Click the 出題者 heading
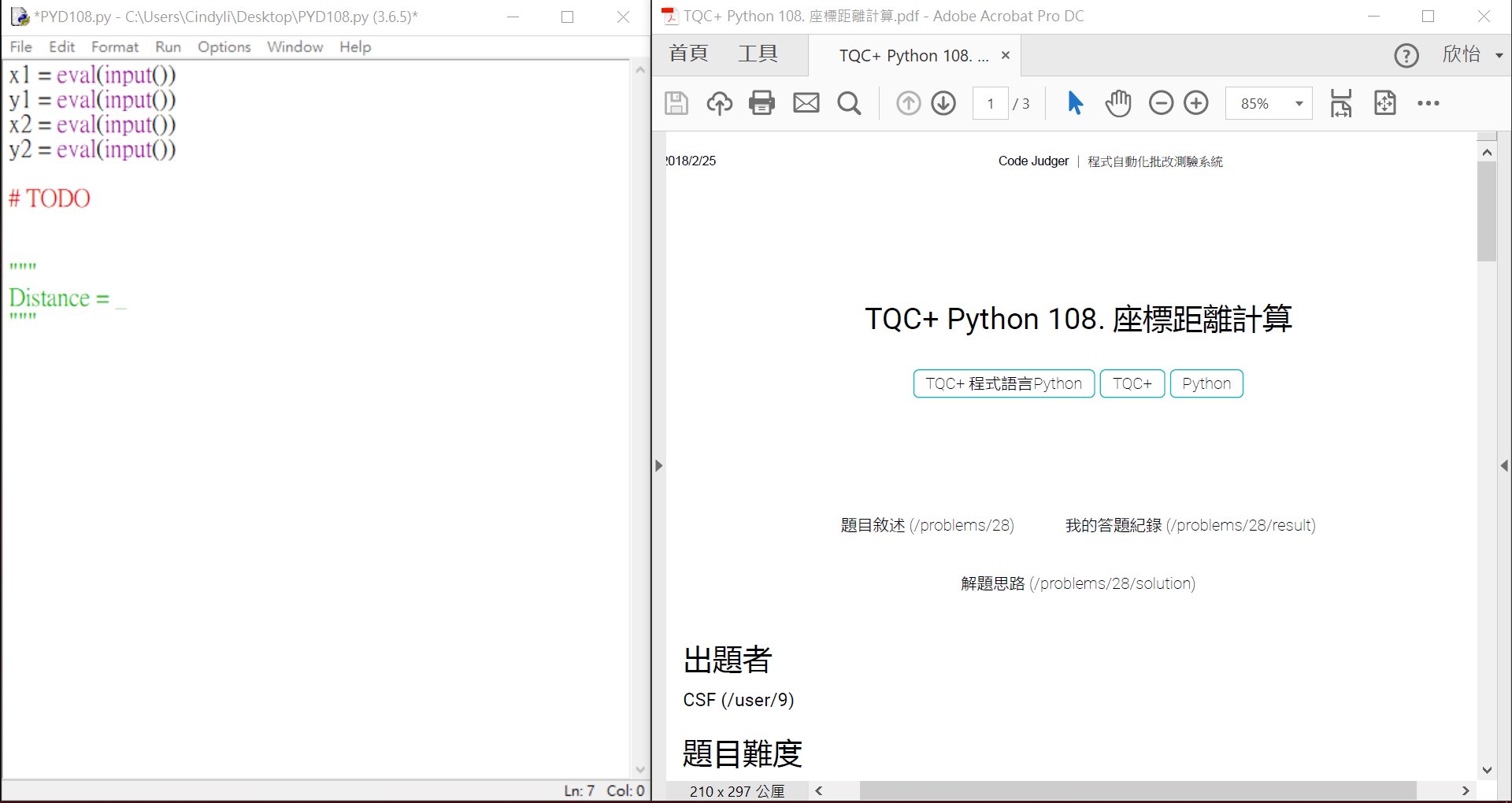 (728, 660)
